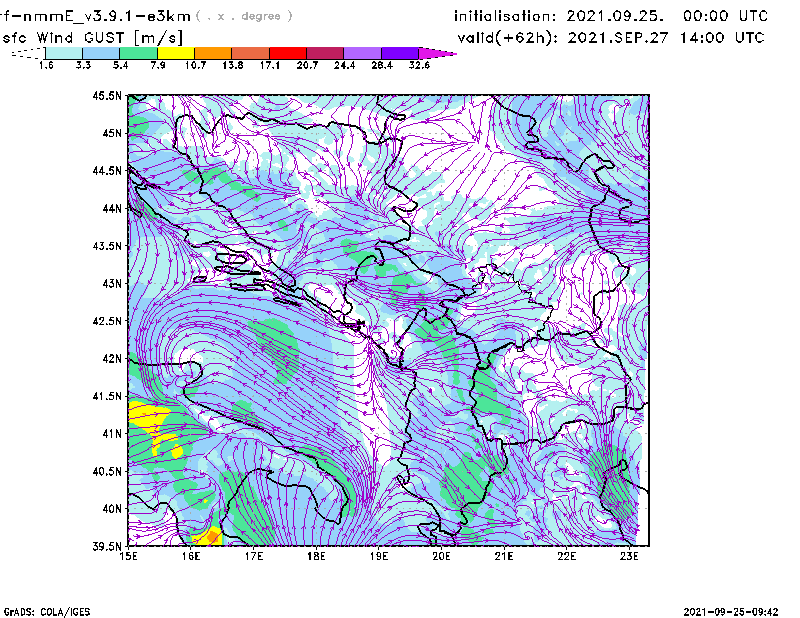The height and width of the screenshot is (618, 800).
Task: Click the 'GrADS: COLA/IGES' credit text
Action: pos(47,612)
